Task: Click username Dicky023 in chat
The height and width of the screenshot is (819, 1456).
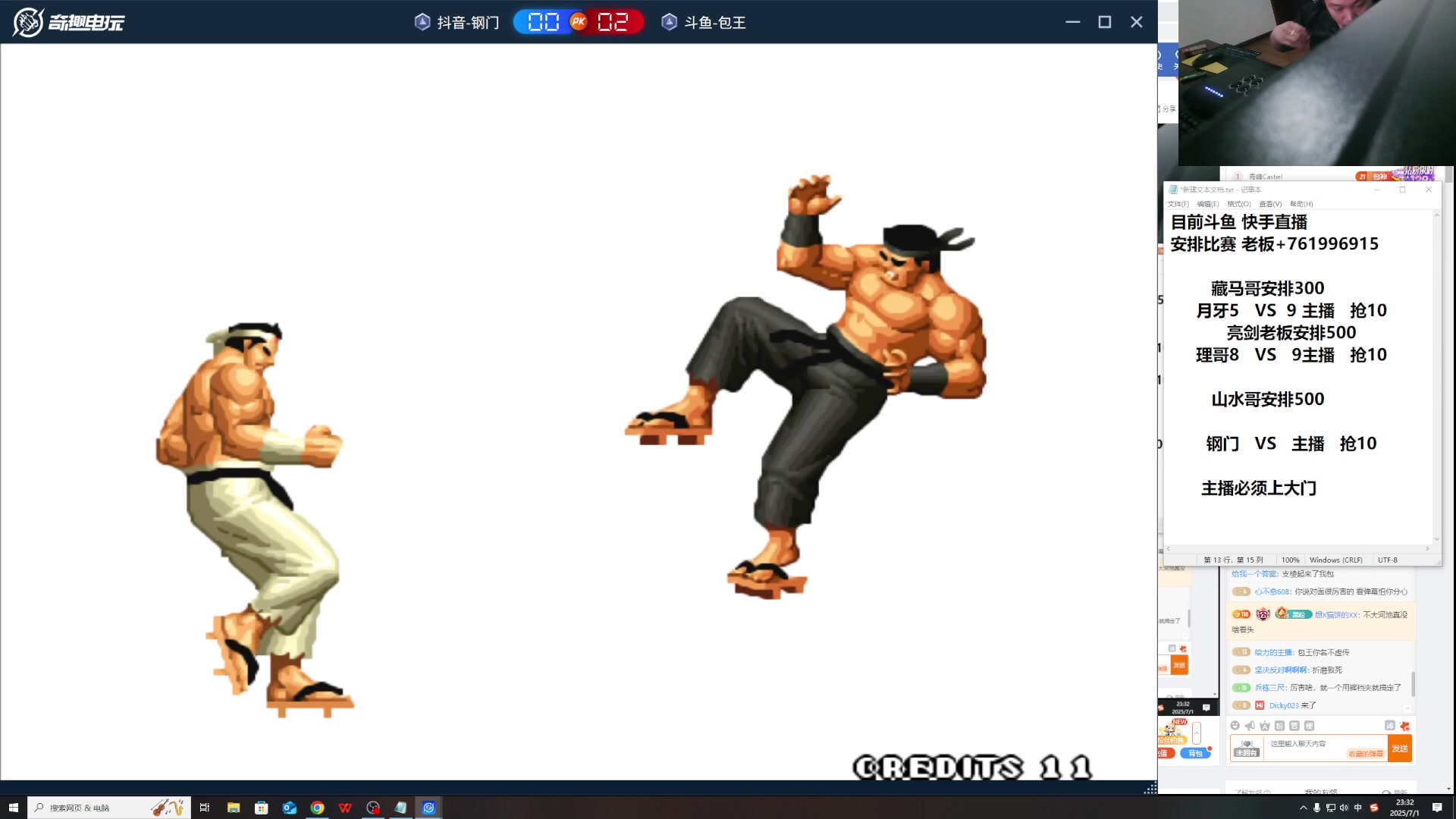Action: [1284, 705]
